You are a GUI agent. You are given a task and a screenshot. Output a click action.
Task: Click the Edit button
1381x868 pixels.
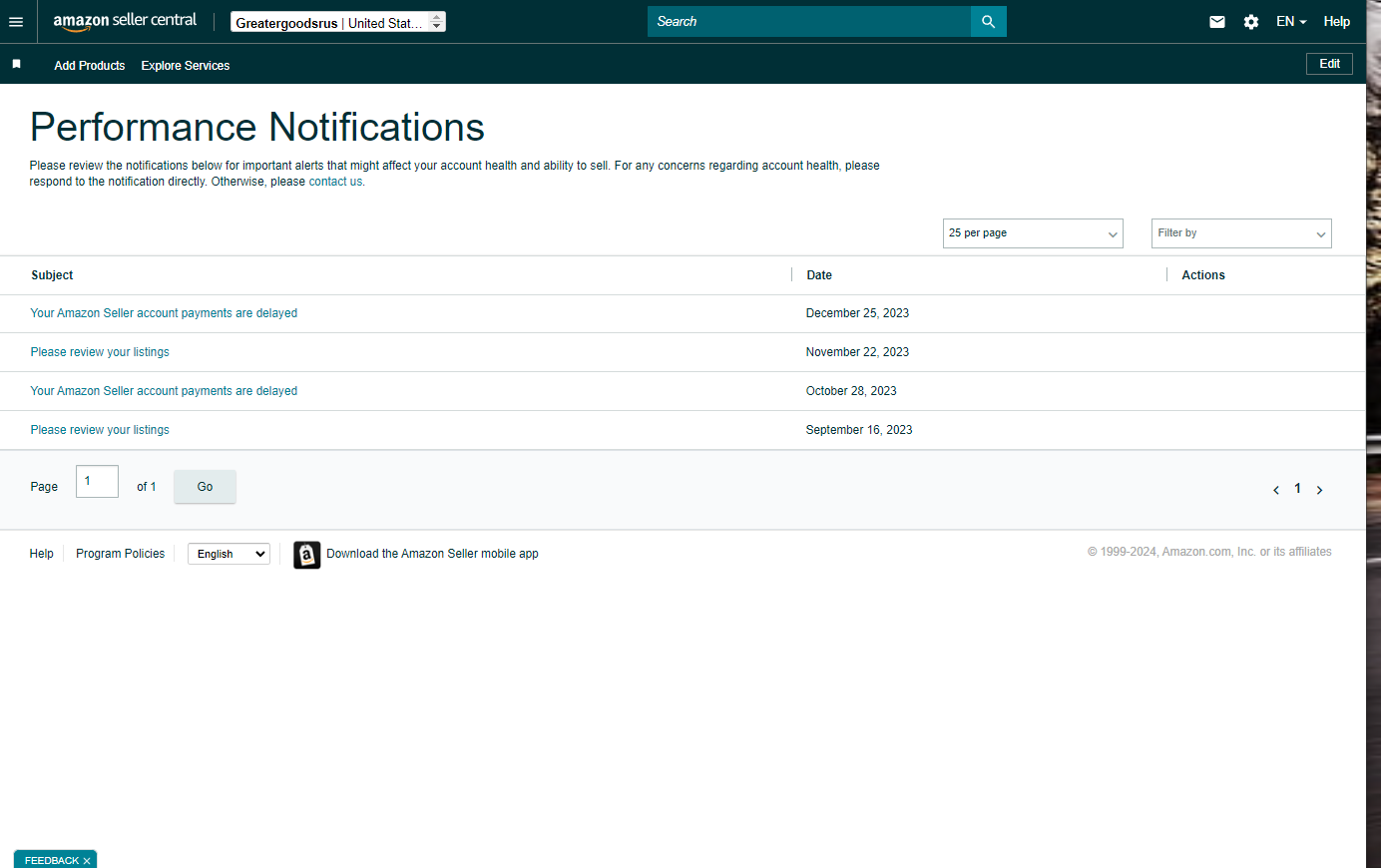1329,64
